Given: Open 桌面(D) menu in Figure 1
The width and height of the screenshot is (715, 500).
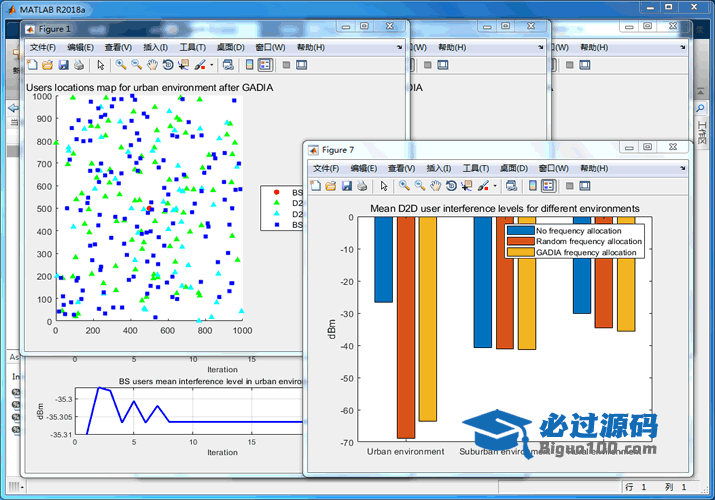Looking at the screenshot, I should point(230,47).
